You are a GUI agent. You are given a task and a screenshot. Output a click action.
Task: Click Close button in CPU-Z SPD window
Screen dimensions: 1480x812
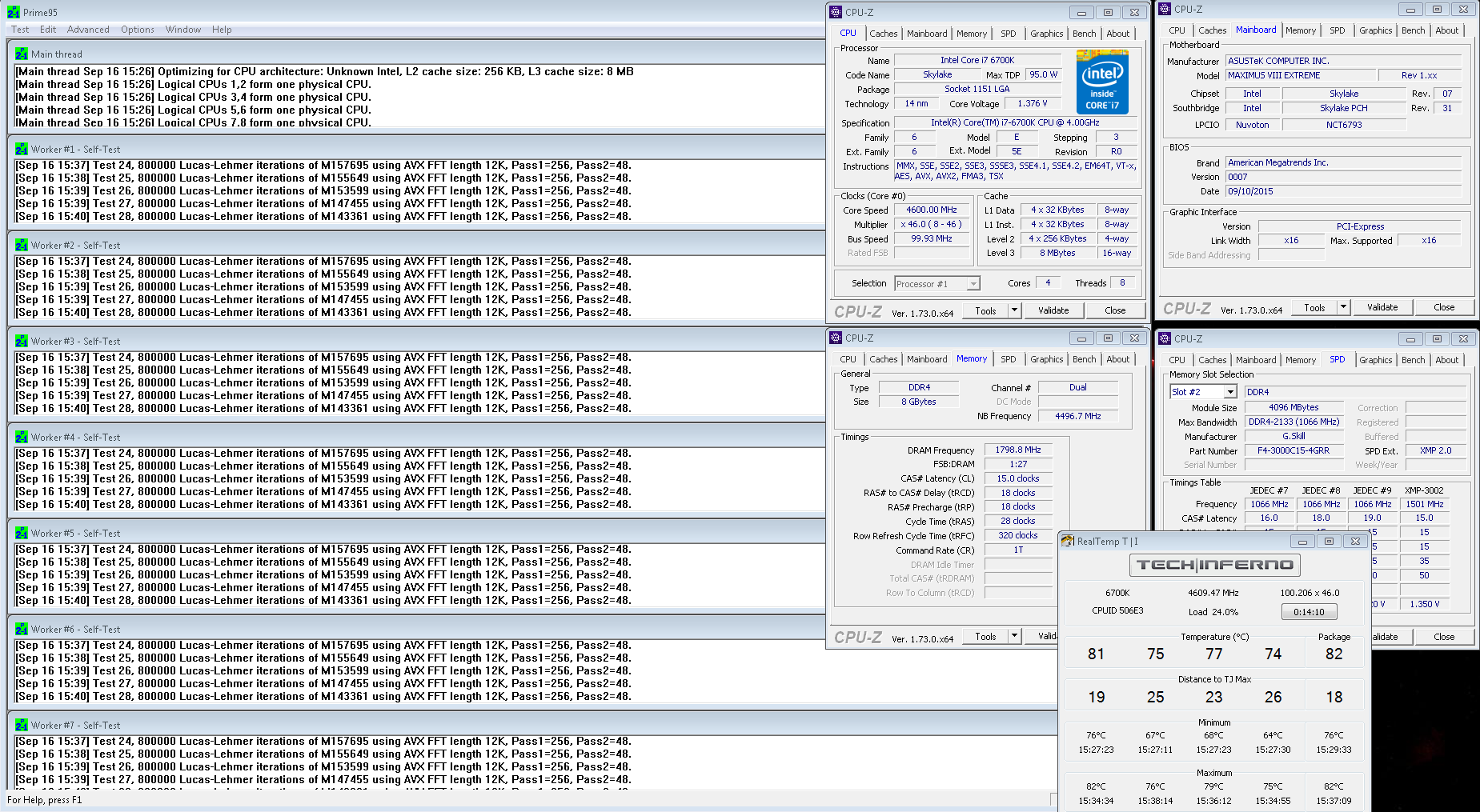(1444, 637)
